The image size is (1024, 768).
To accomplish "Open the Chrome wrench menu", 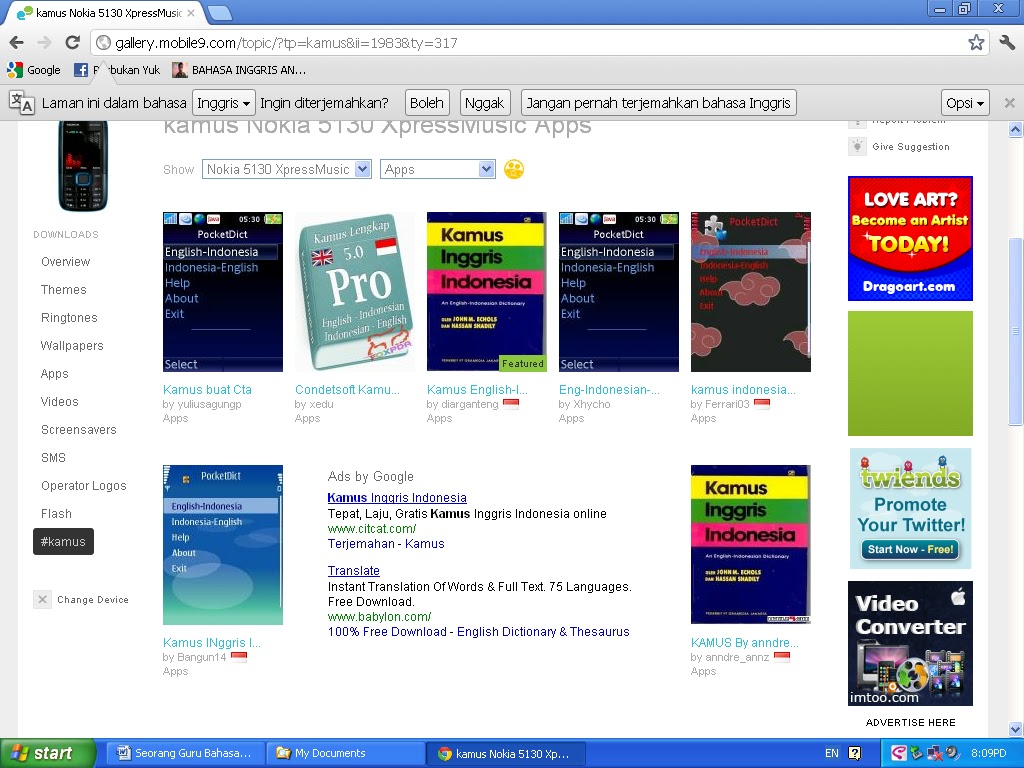I will (1006, 43).
